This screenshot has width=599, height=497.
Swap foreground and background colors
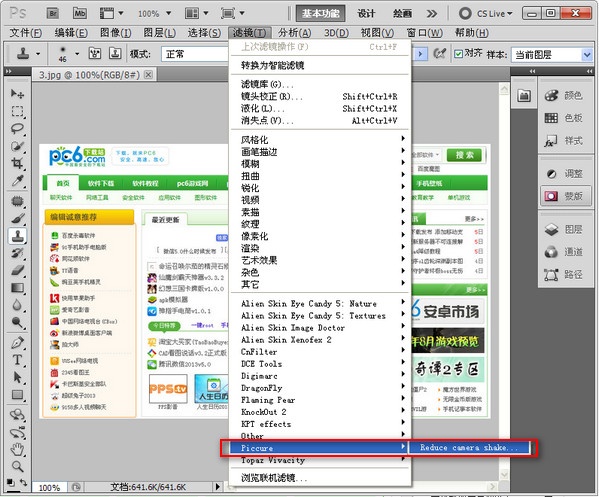click(23, 482)
